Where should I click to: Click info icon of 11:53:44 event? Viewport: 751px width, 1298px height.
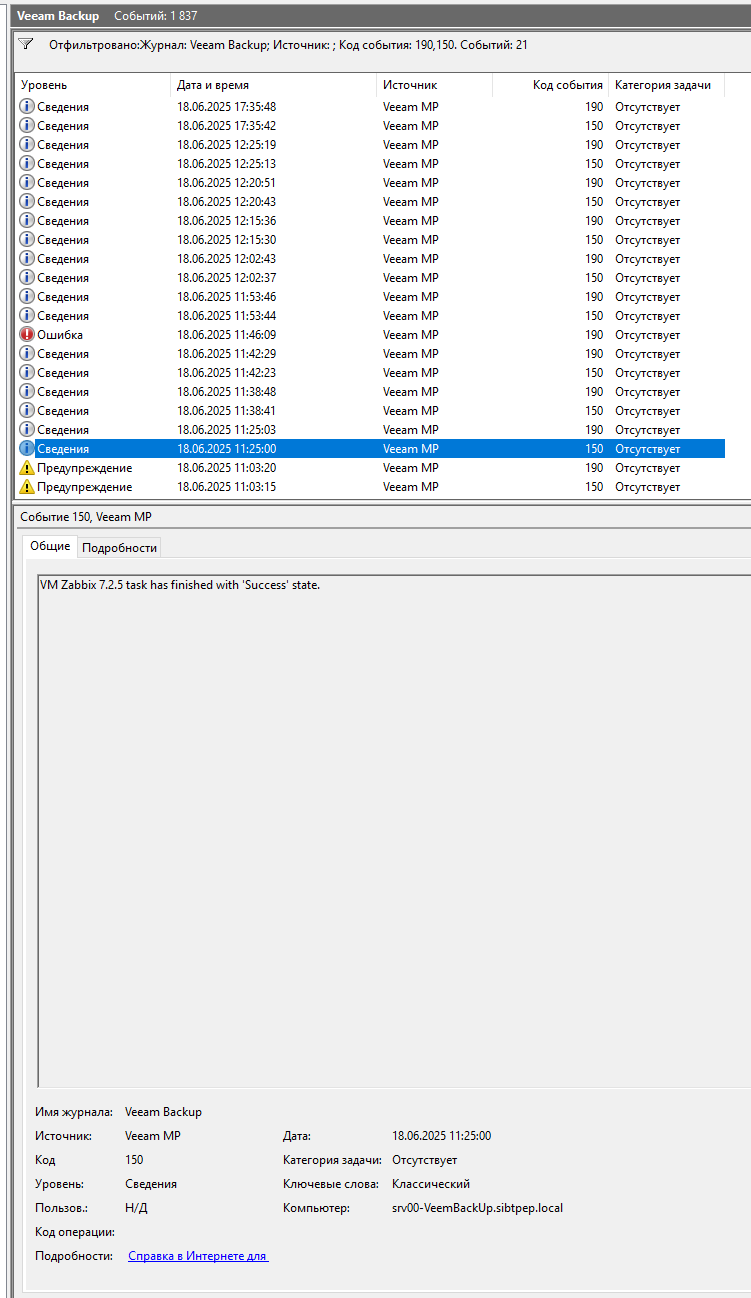point(27,316)
